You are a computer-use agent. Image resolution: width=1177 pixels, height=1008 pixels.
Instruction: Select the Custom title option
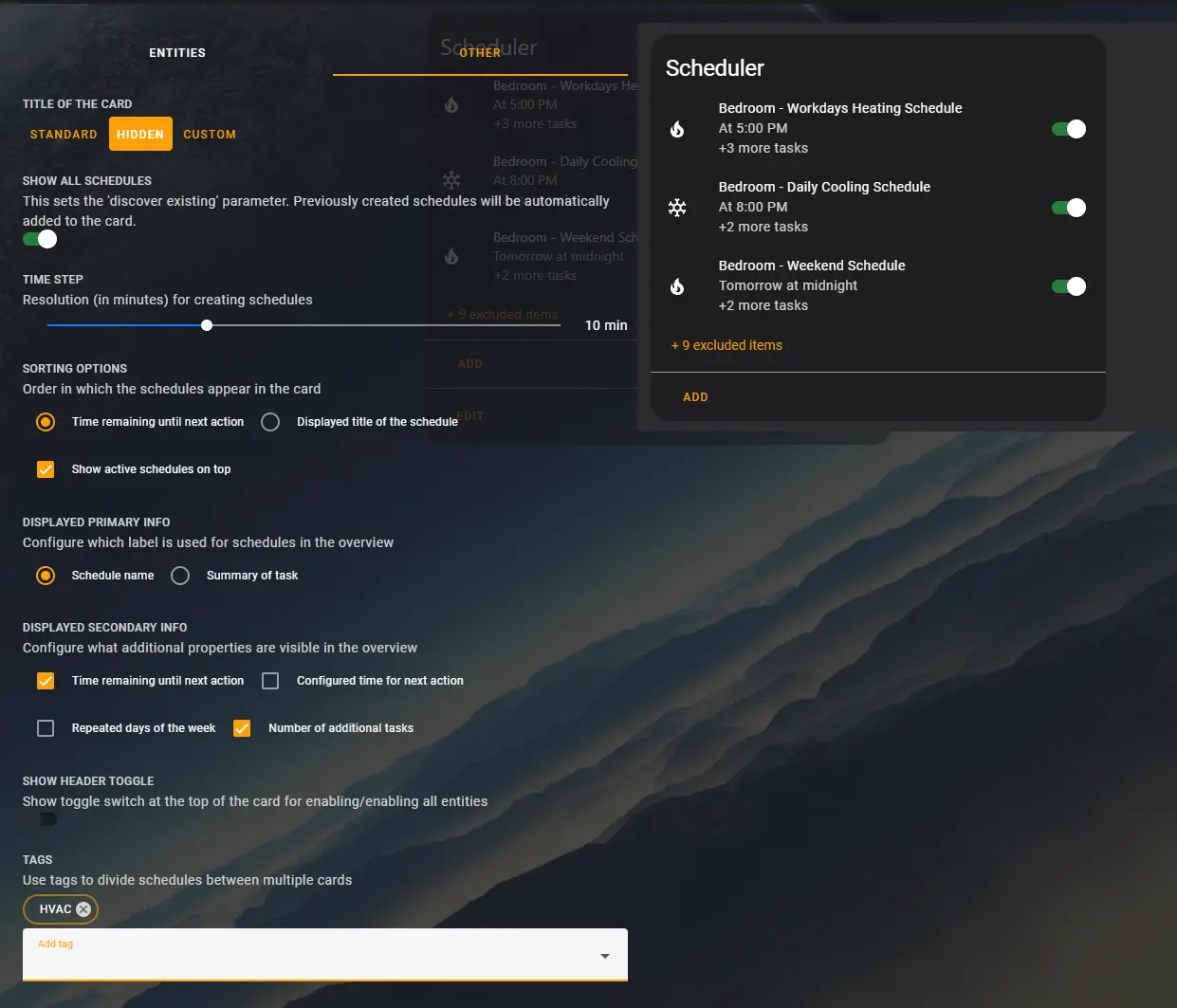[x=210, y=135]
